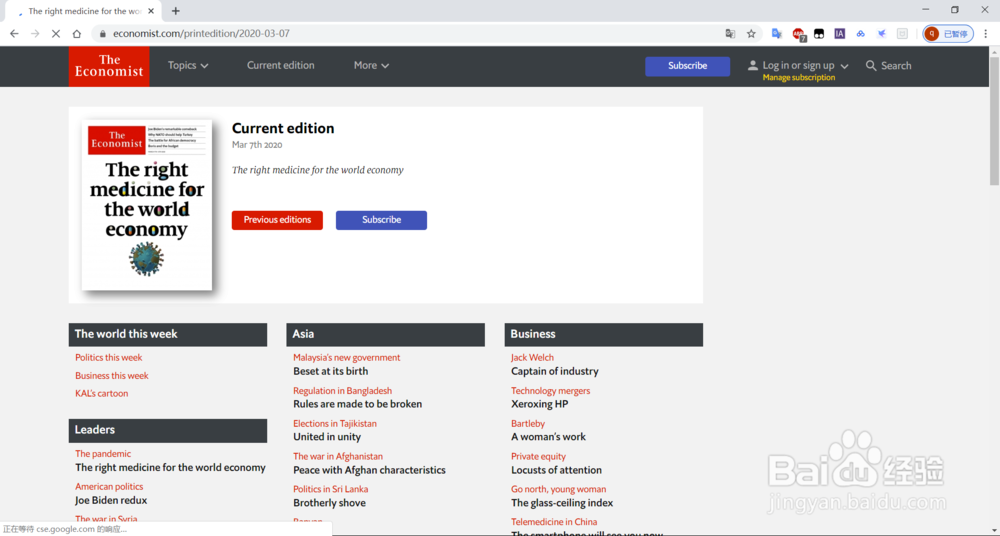The height and width of the screenshot is (536, 1000).
Task: Go back to the previous page
Action: click(x=14, y=34)
